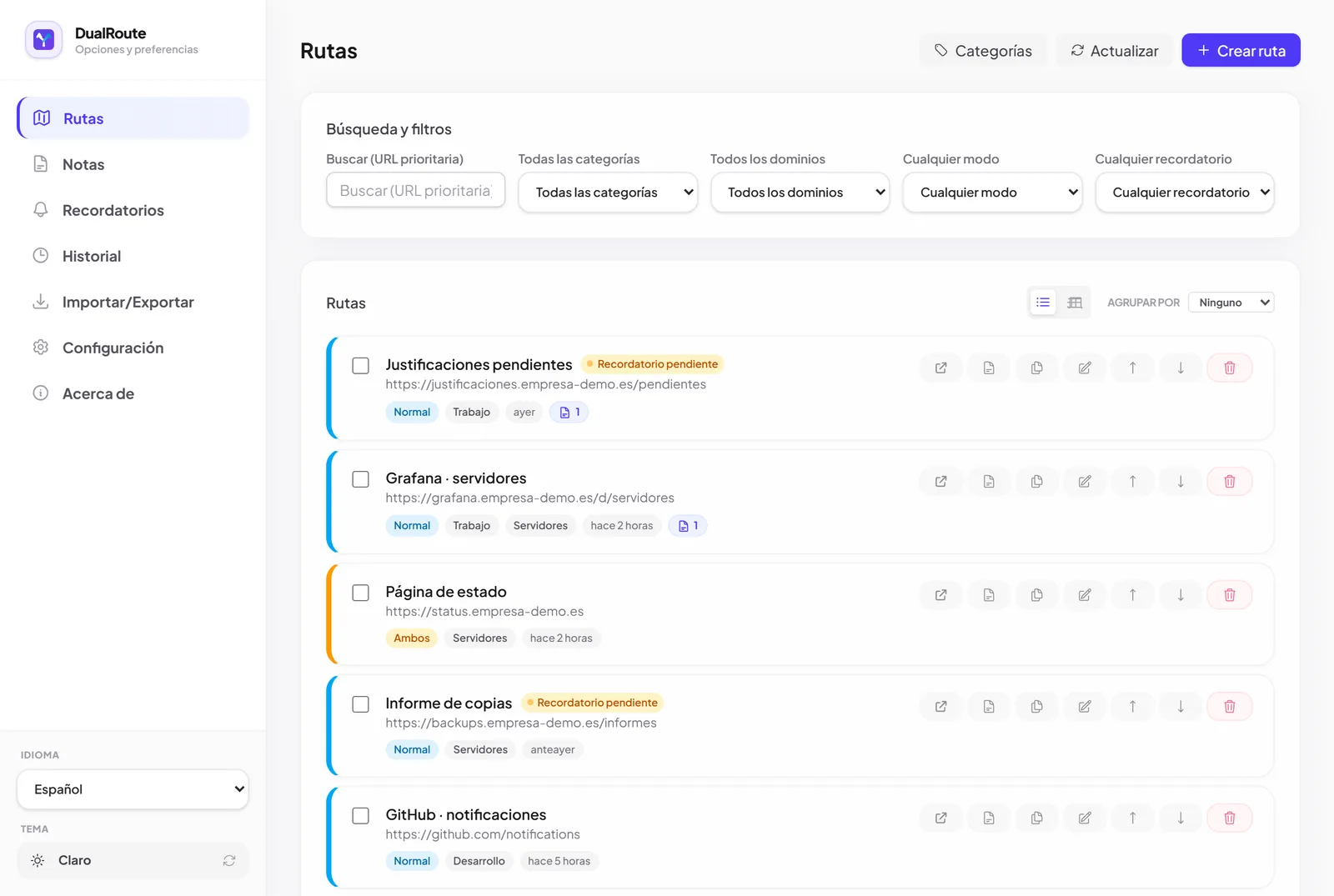Image resolution: width=1334 pixels, height=896 pixels.
Task: Select the GitHub notificaciones checkbox
Action: point(360,816)
